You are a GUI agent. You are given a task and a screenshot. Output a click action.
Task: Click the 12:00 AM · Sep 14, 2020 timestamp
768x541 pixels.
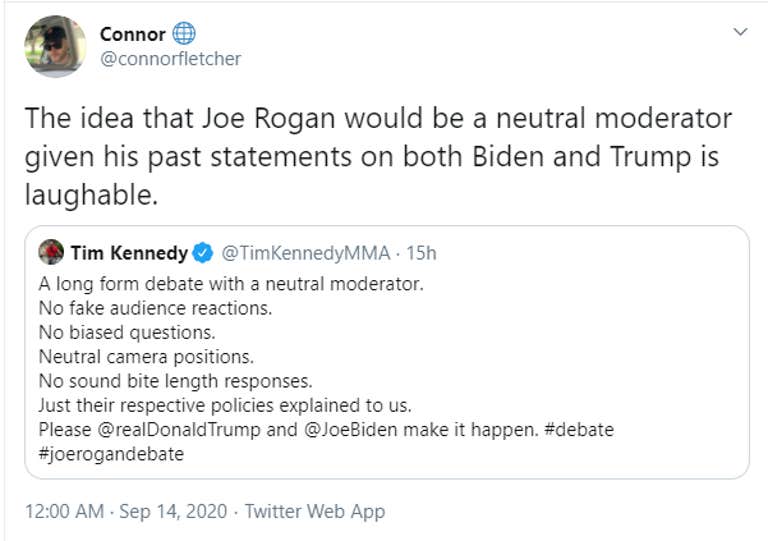coord(127,511)
